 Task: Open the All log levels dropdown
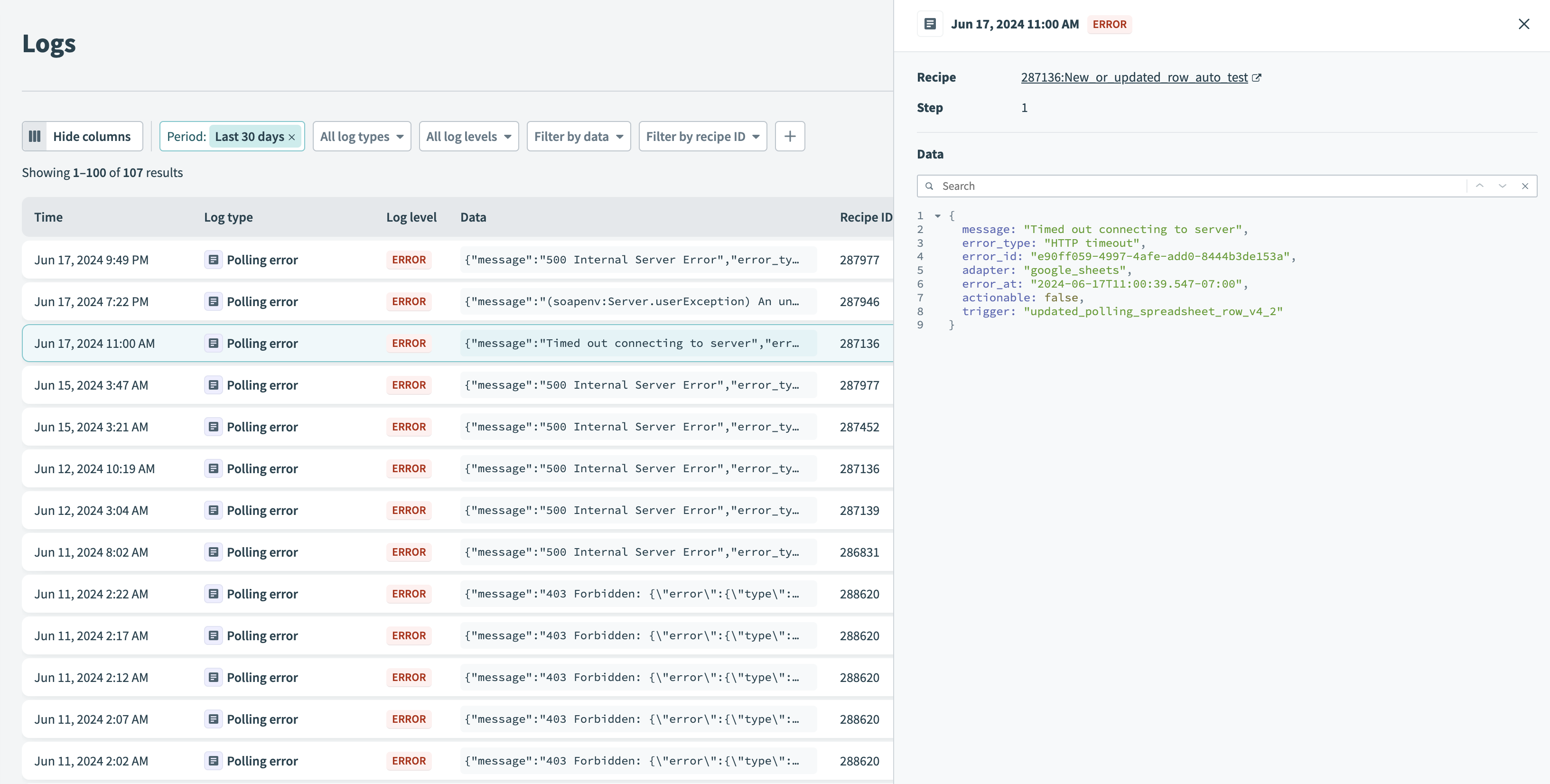click(x=468, y=137)
